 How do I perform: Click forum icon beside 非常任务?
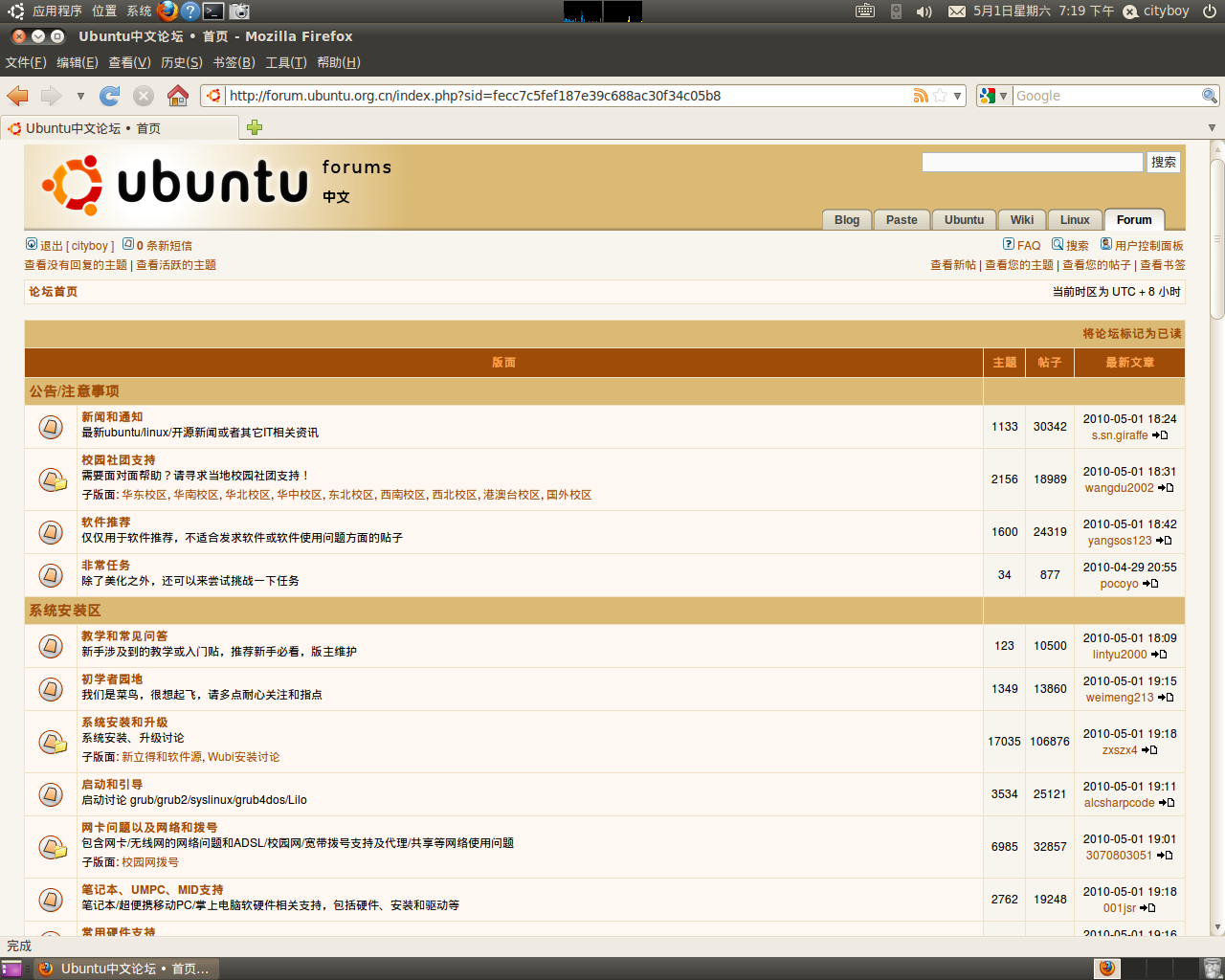(51, 575)
